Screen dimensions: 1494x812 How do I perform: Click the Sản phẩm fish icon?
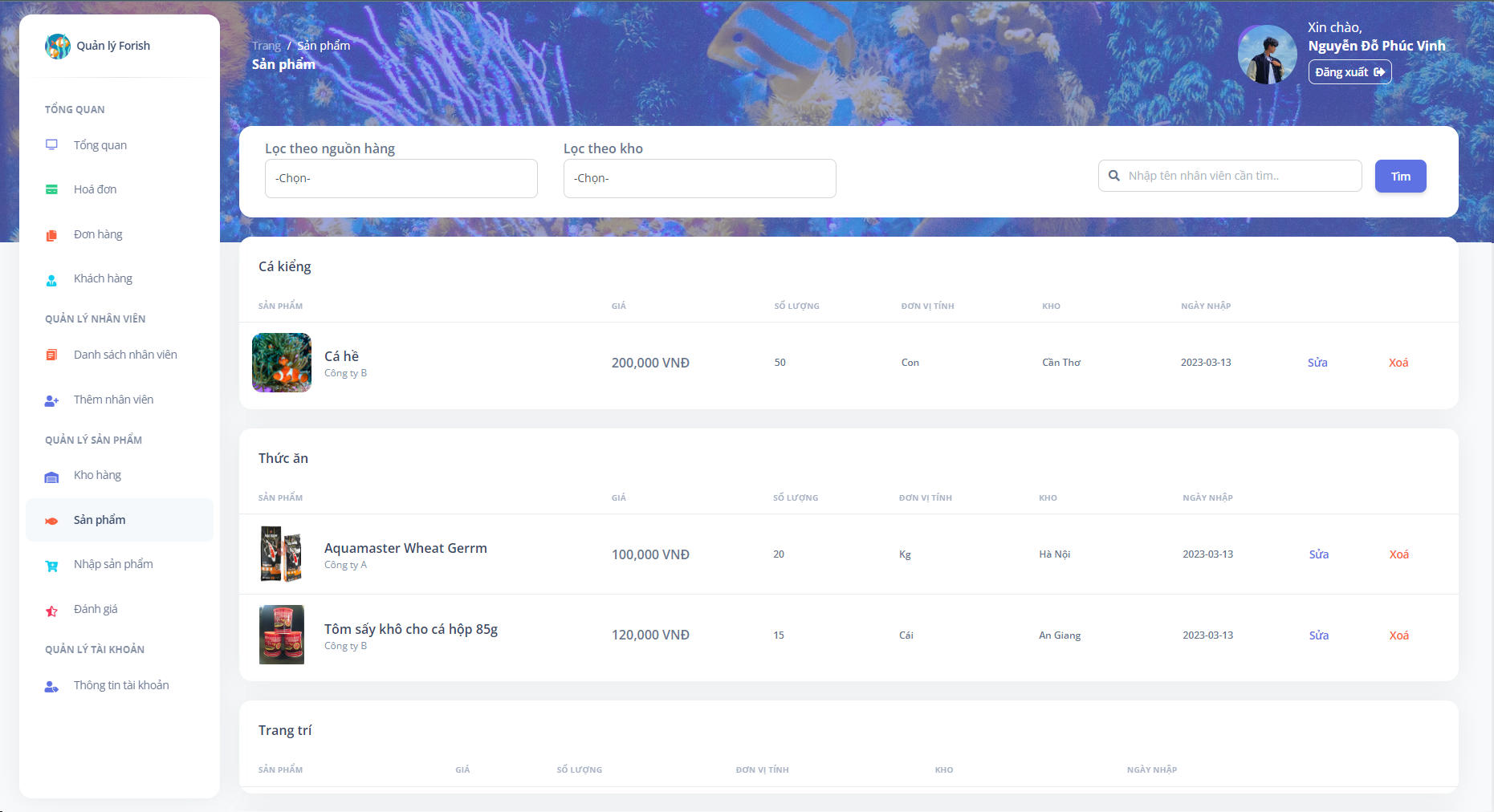[51, 521]
